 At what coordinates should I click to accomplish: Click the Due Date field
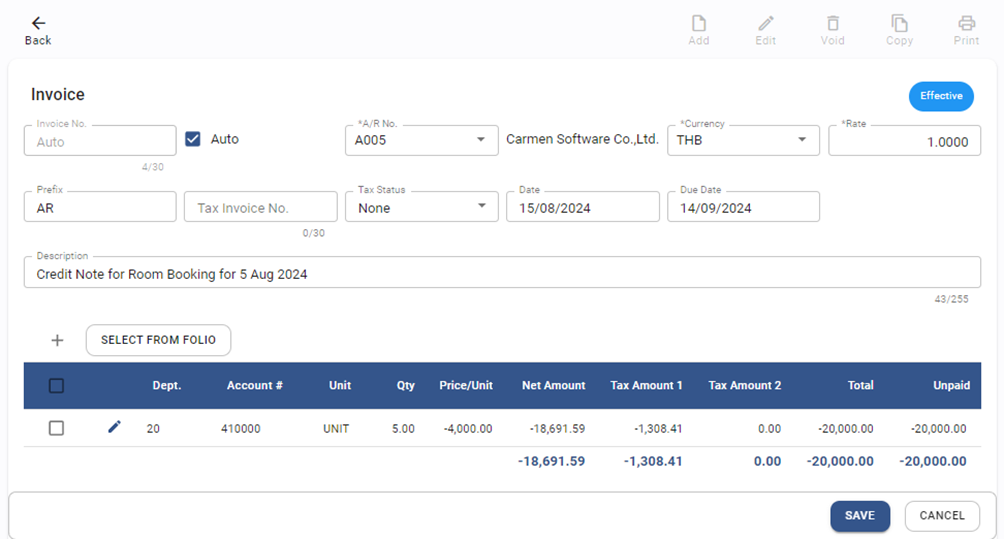(x=742, y=208)
